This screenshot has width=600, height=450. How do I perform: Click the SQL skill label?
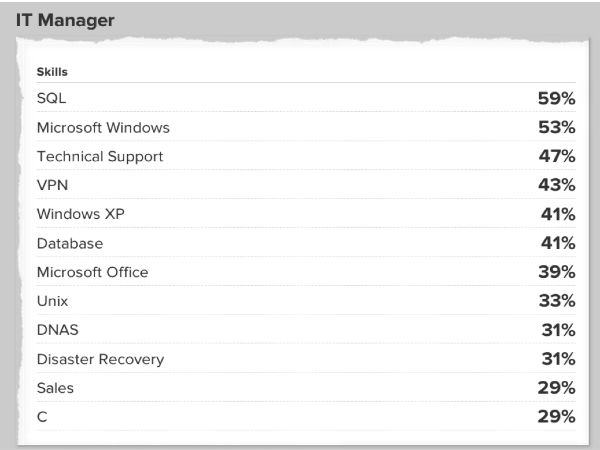click(51, 99)
